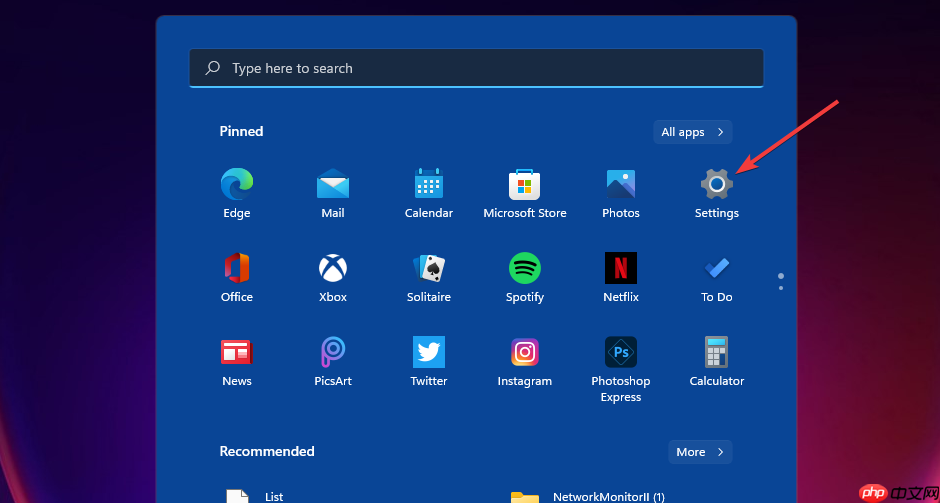Show More recommended items
Image resolution: width=940 pixels, height=503 pixels.
tap(700, 452)
